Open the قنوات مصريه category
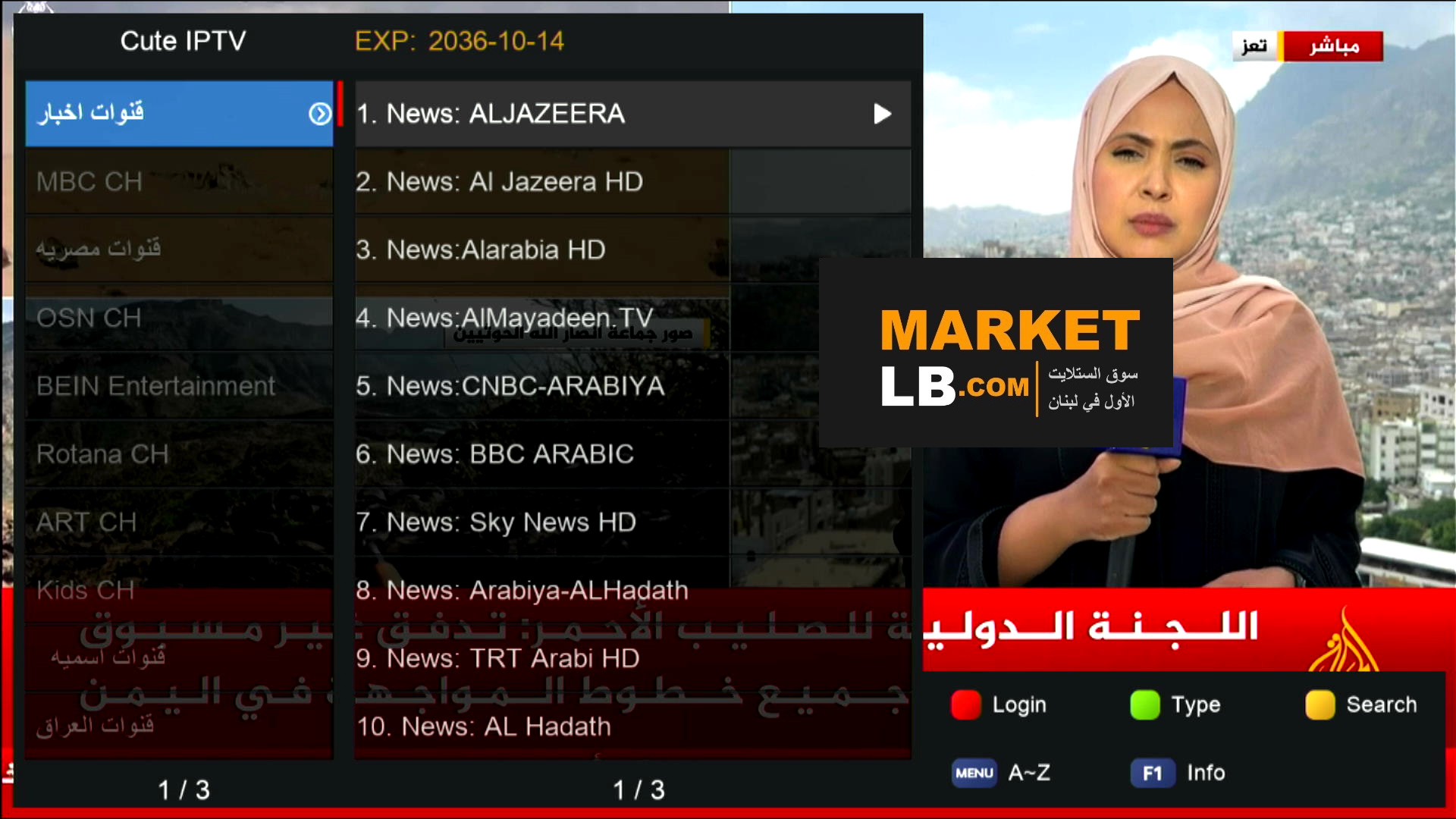Viewport: 1456px width, 819px height. [179, 249]
